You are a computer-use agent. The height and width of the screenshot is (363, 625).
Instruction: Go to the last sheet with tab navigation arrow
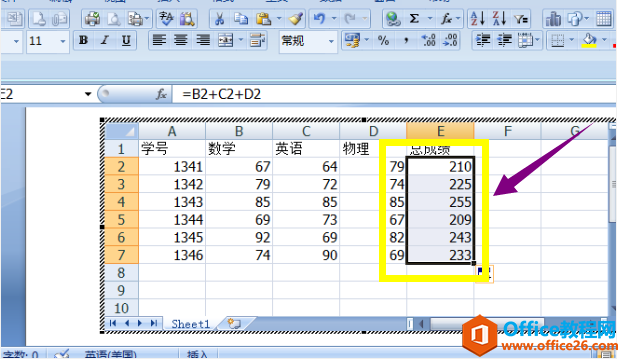coord(154,323)
